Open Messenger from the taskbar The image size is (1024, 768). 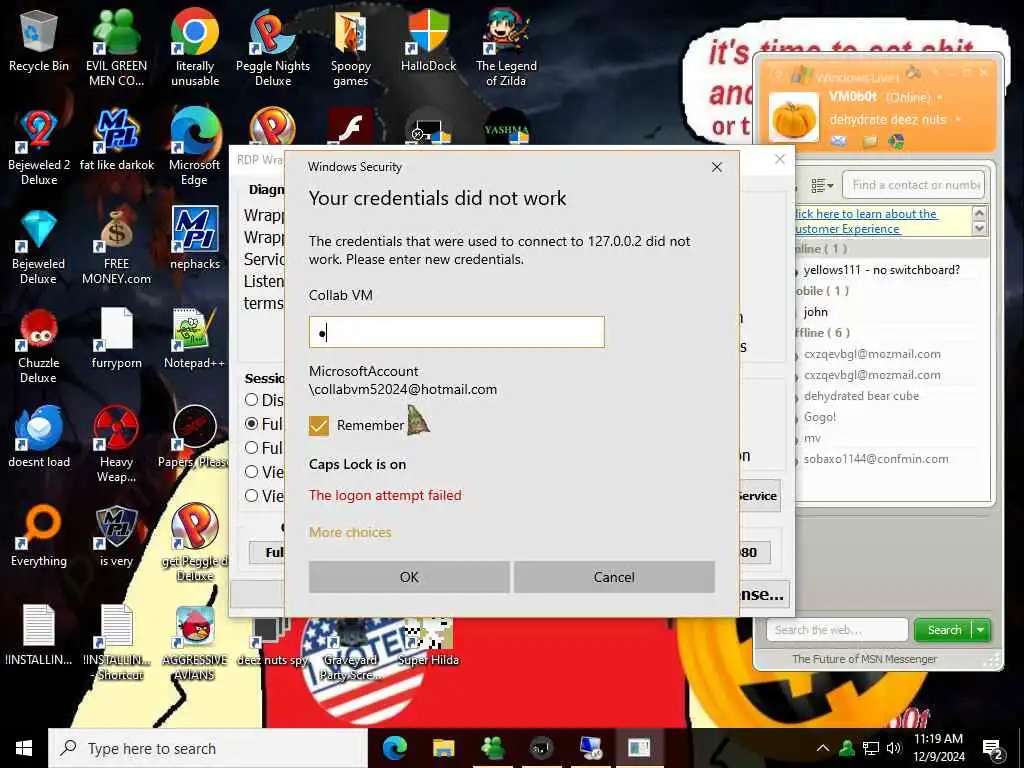(492, 748)
